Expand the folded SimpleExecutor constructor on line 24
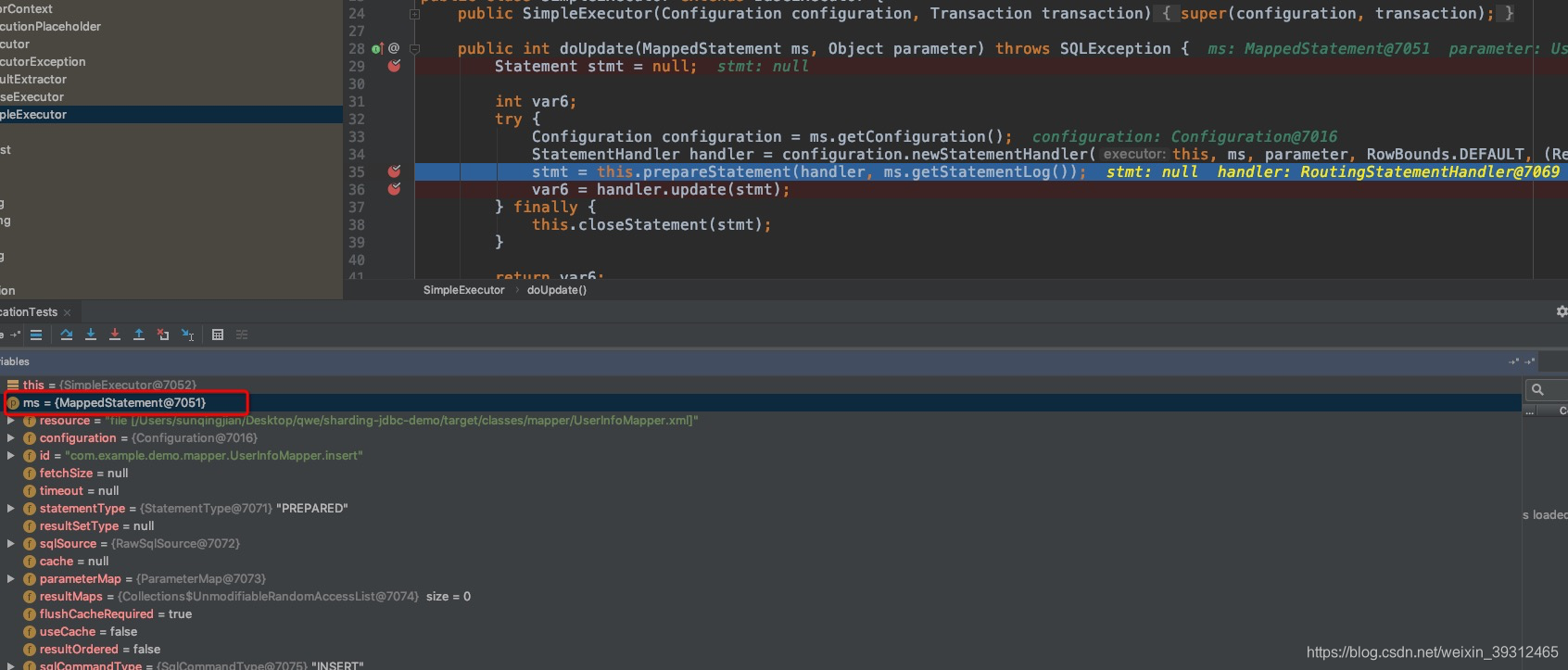The image size is (1568, 670). point(414,14)
